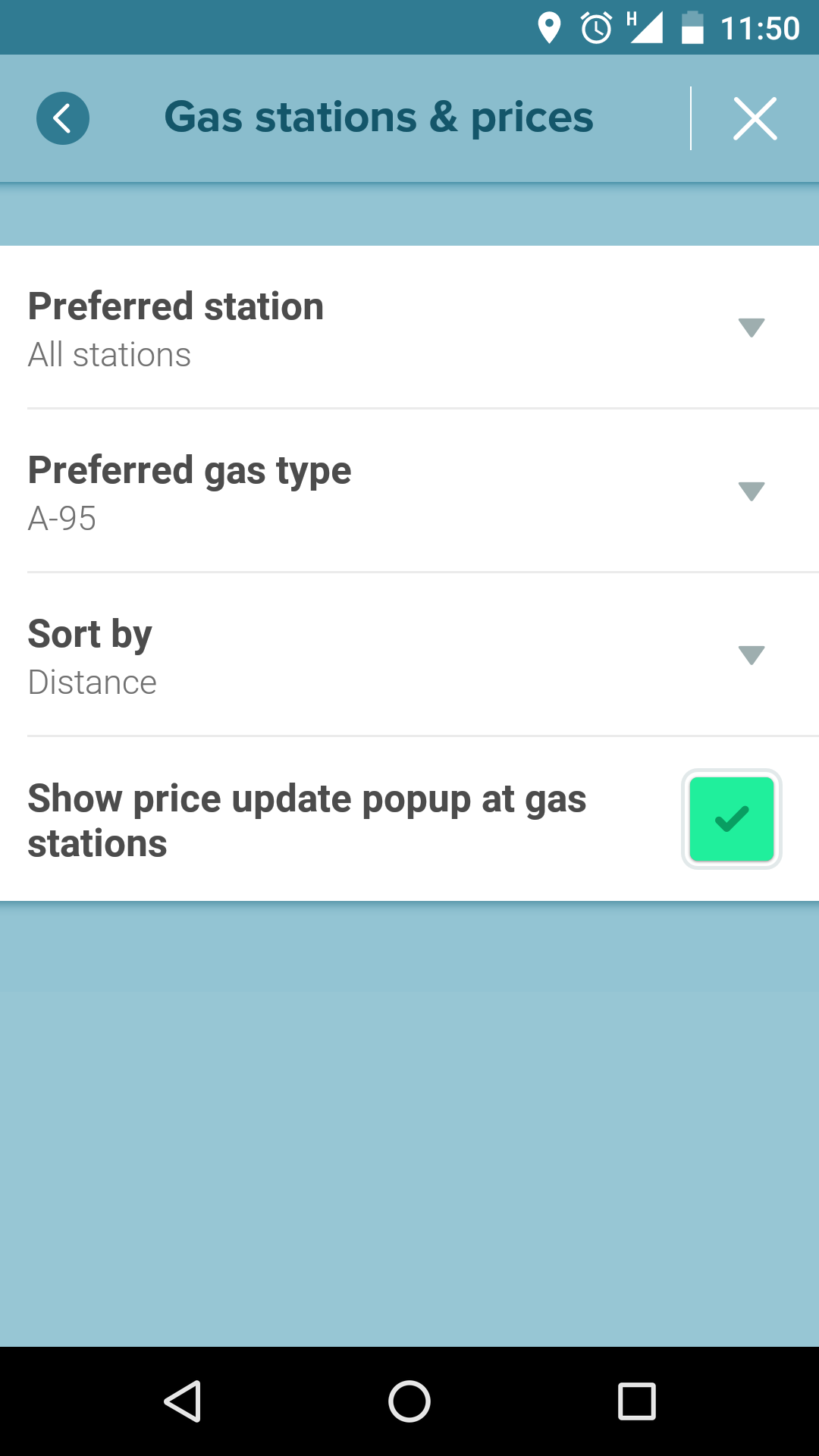Image resolution: width=819 pixels, height=1456 pixels.
Task: Expand the Preferred station dropdown arrow
Action: coord(751,328)
